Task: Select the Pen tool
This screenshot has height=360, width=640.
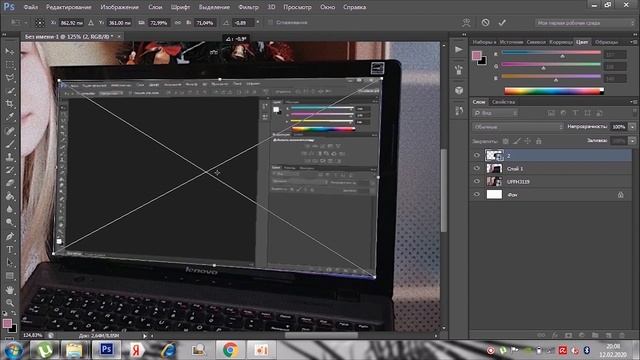Action: coord(10,236)
